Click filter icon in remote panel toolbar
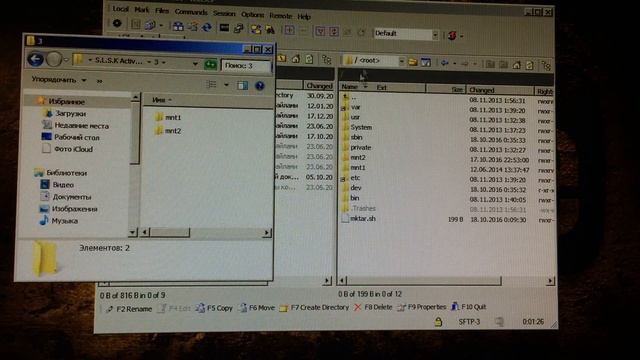This screenshot has height=360, width=640. [425, 62]
